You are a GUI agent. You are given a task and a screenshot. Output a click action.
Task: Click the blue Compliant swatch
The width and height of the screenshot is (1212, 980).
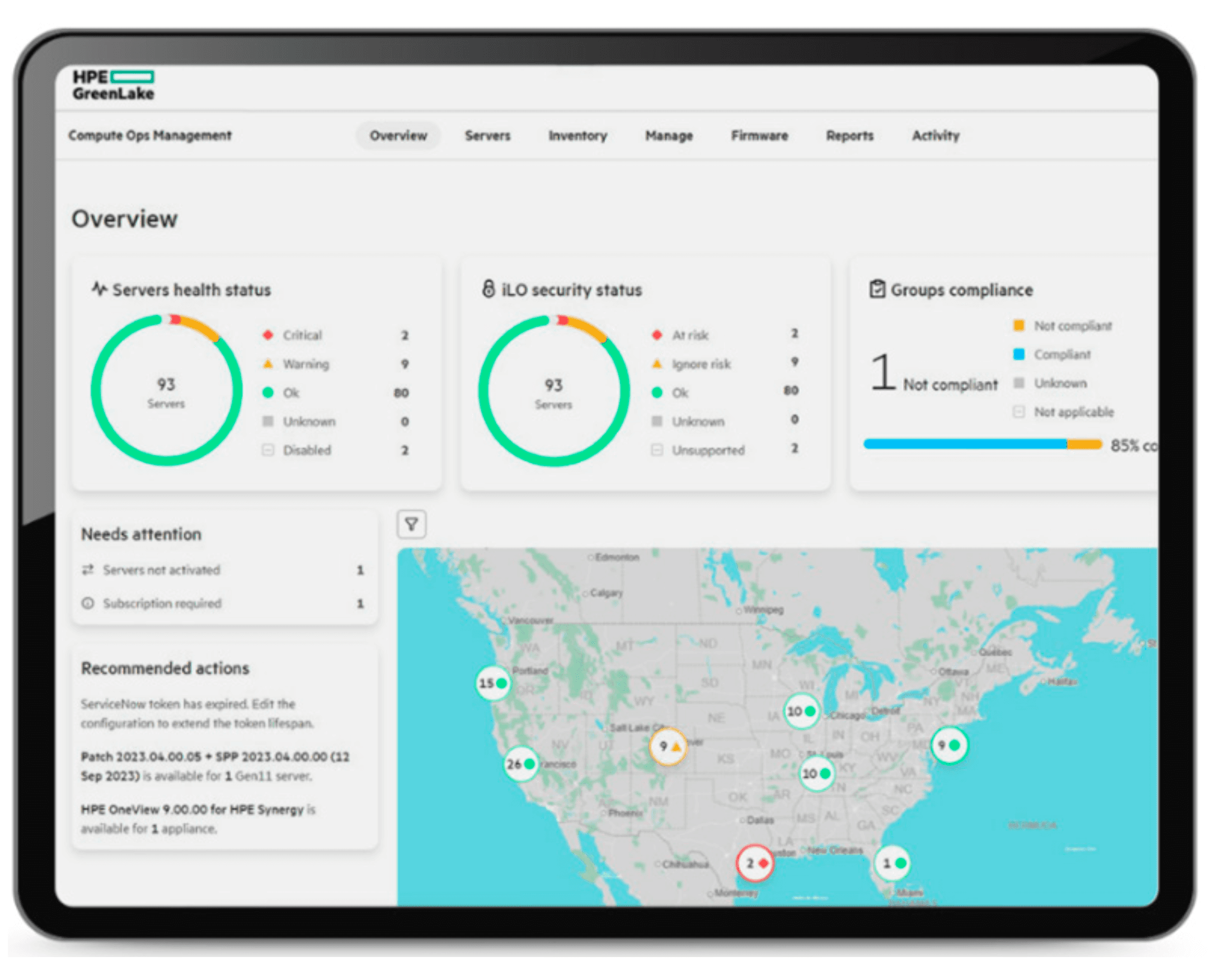coord(1019,354)
